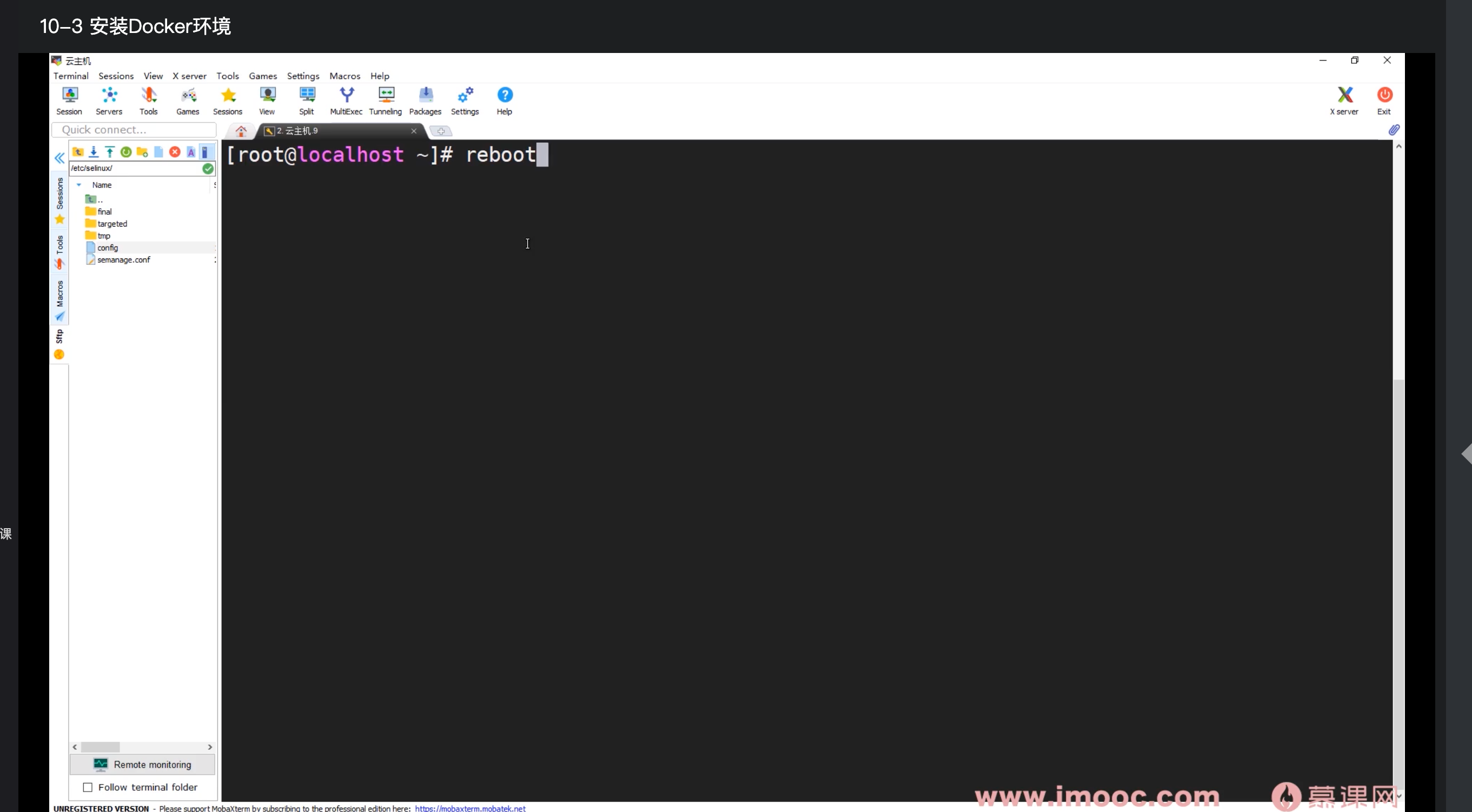Click SFTP download selected files icon
Image resolution: width=1472 pixels, height=812 pixels.
tap(94, 152)
